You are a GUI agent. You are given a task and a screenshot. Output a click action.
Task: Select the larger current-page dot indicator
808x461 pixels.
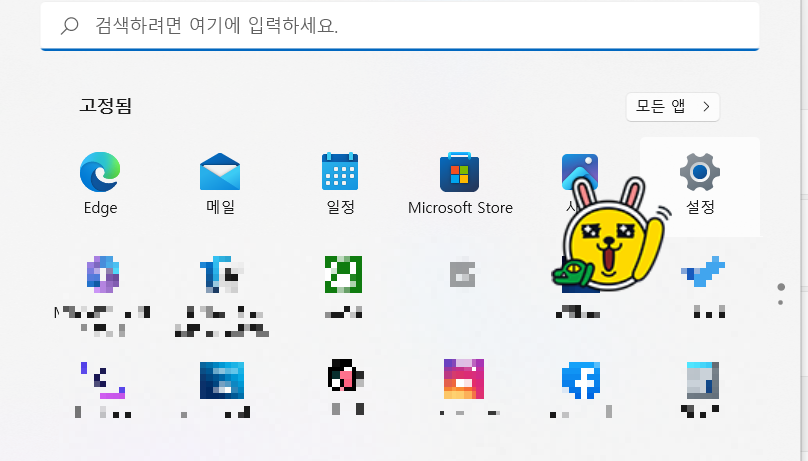[781, 287]
